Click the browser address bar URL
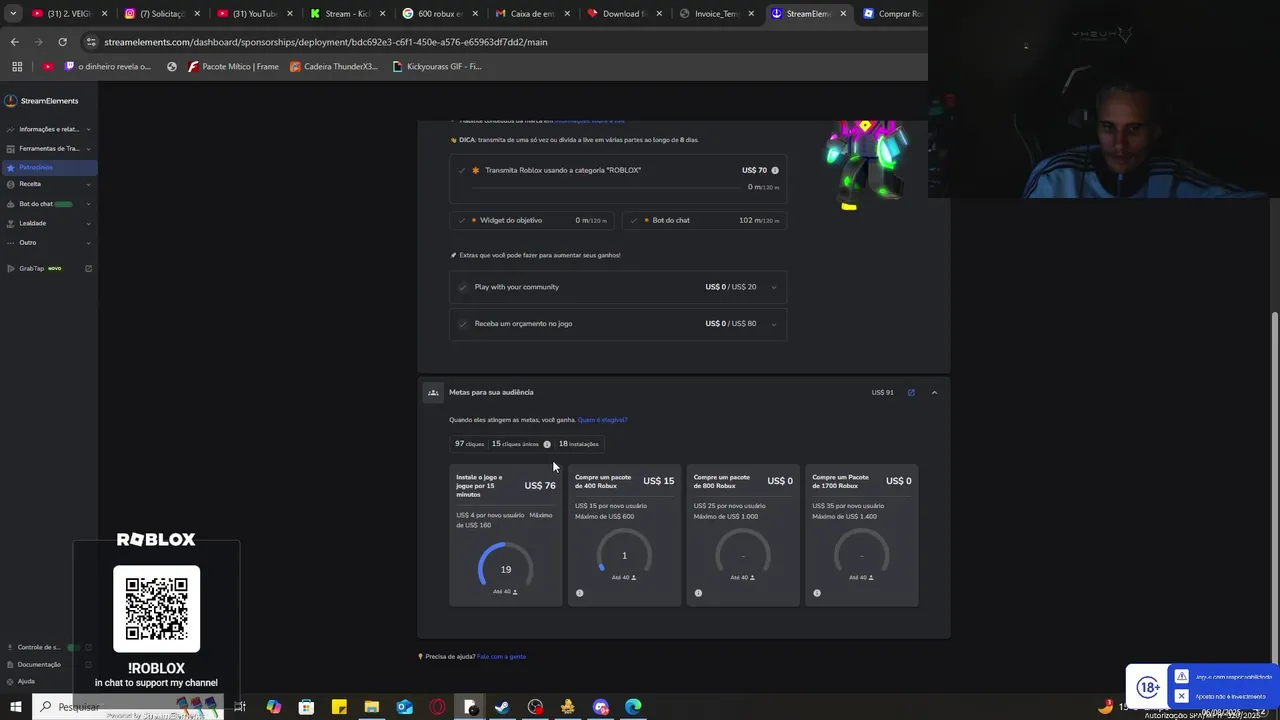 pos(326,42)
